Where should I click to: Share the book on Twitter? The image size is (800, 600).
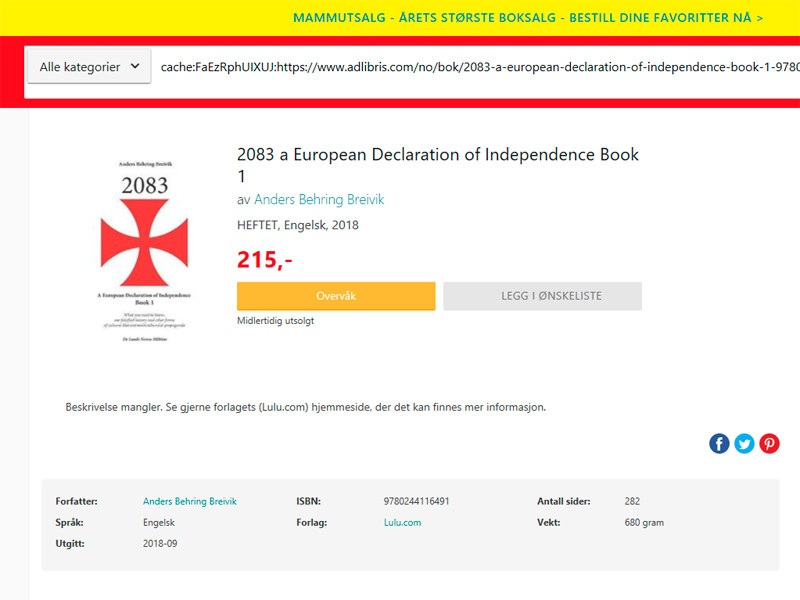point(744,444)
